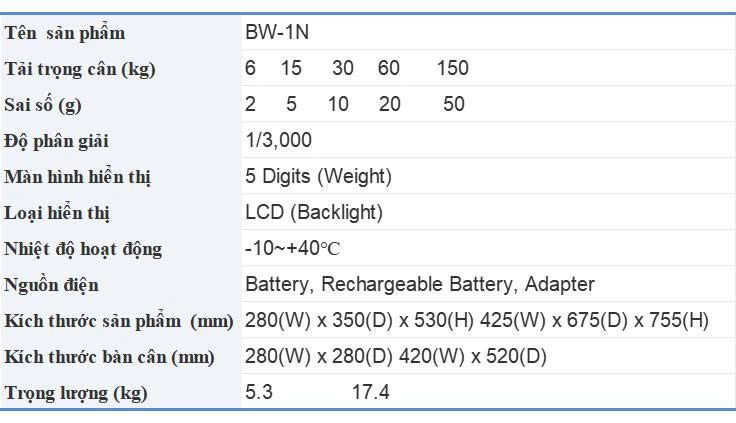Select the 'Tên sản phẩm' row label
Screen dimensions: 736x423
click(x=65, y=33)
